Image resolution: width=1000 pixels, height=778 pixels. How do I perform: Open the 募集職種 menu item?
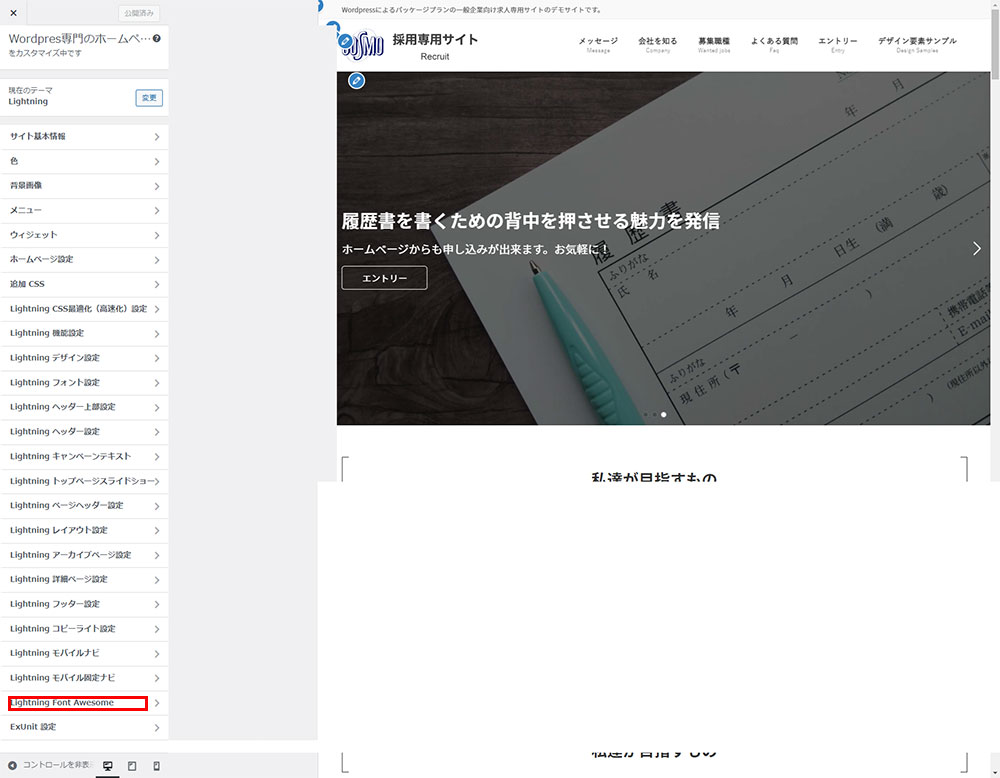[714, 43]
